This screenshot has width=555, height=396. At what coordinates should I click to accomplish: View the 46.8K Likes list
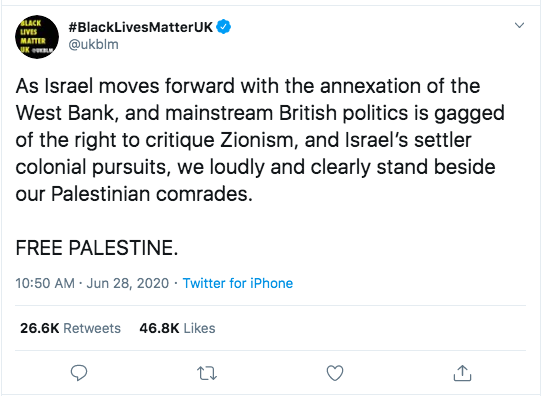coord(177,328)
